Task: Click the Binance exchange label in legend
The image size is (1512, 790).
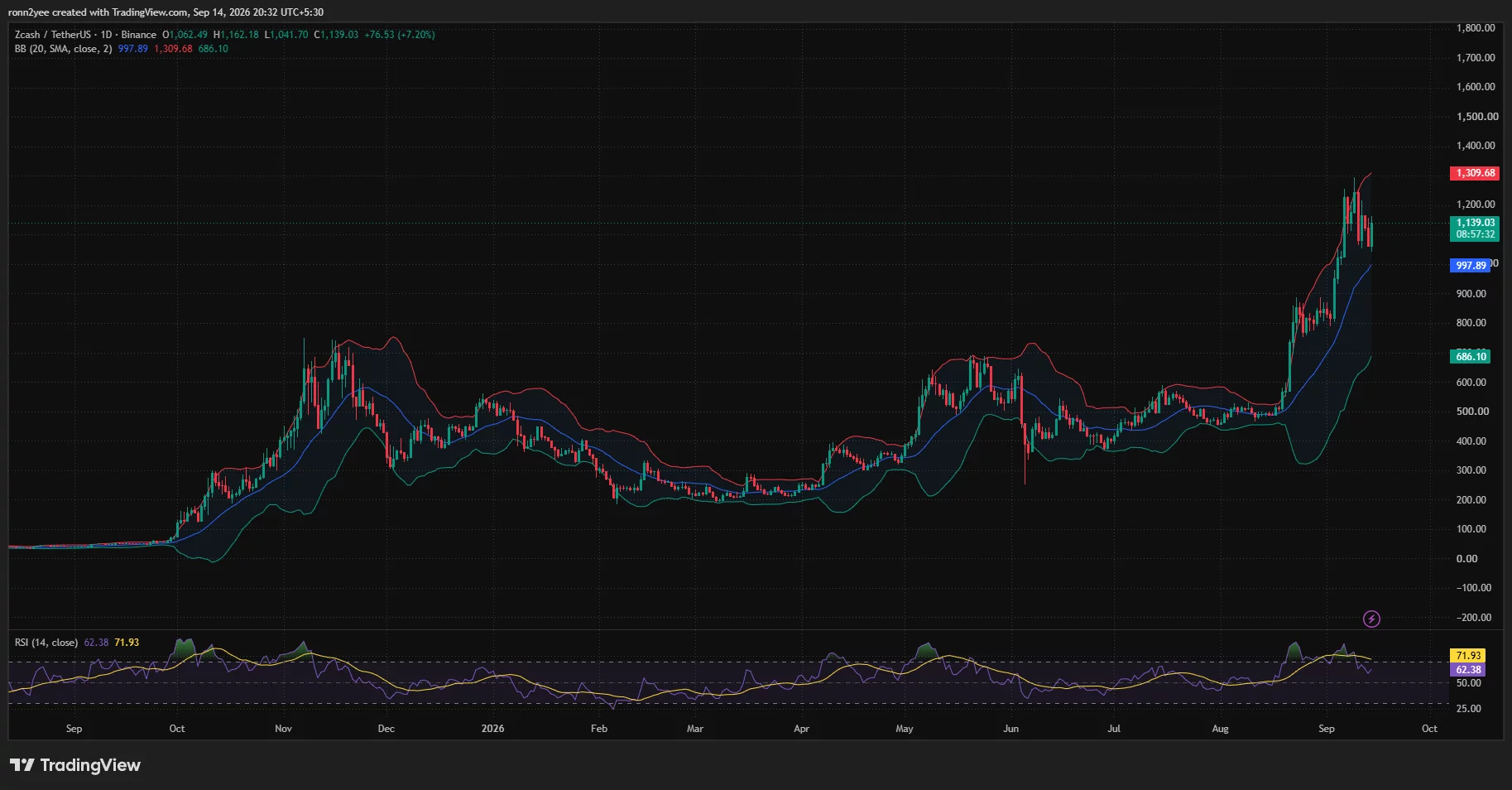Action: pos(138,35)
